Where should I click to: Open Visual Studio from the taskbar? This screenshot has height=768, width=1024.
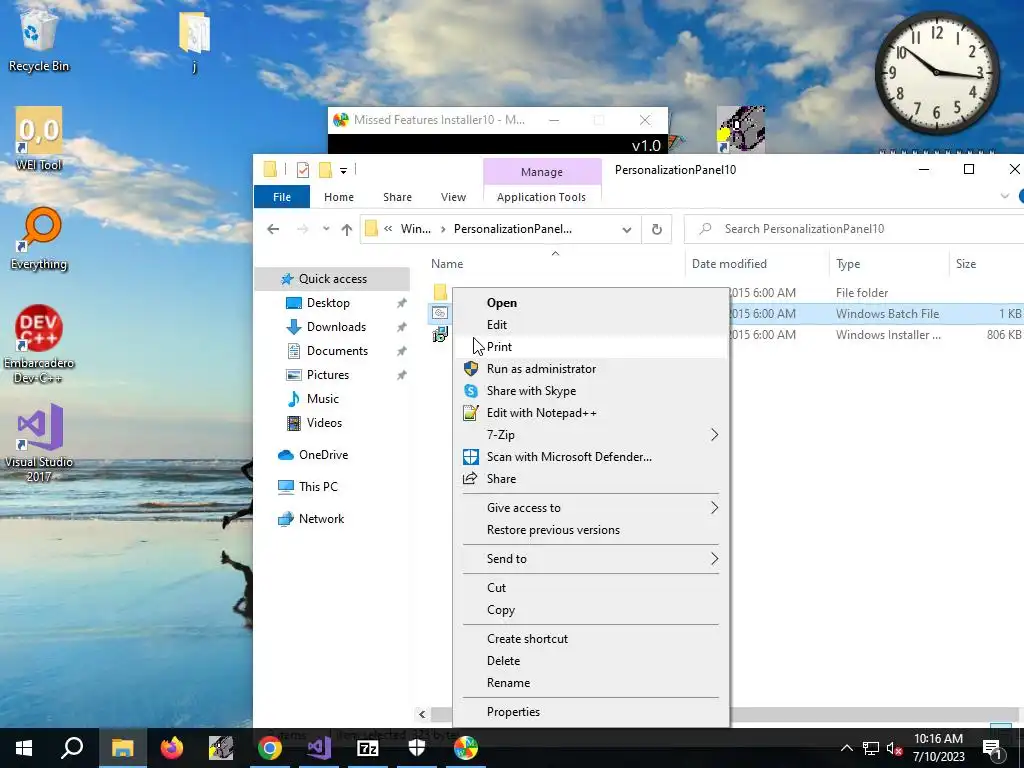[x=319, y=748]
